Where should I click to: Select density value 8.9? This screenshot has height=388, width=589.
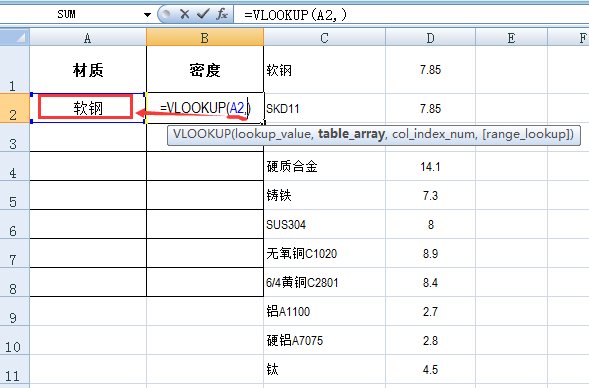pos(430,253)
